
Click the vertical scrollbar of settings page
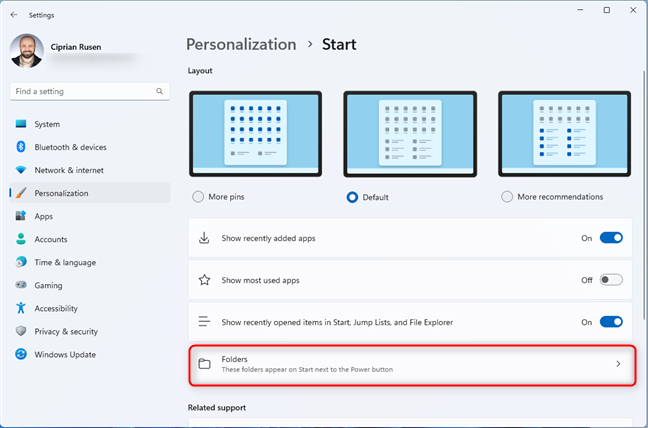click(x=644, y=194)
